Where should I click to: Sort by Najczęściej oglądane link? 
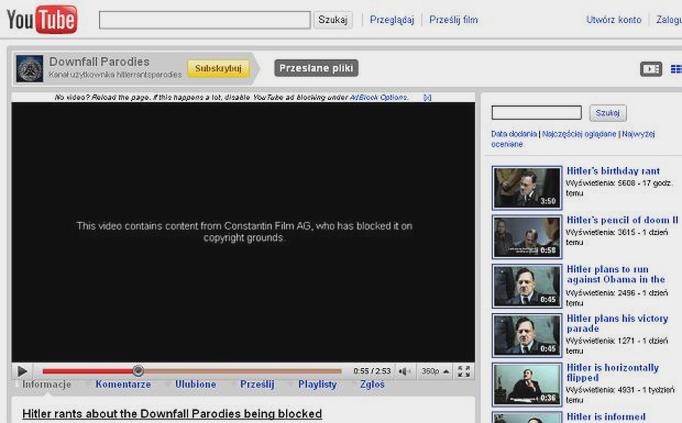click(579, 134)
